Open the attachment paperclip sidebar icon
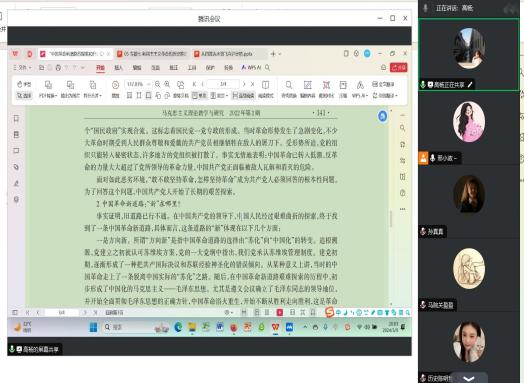The height and width of the screenshot is (383, 524). click(x=16, y=167)
